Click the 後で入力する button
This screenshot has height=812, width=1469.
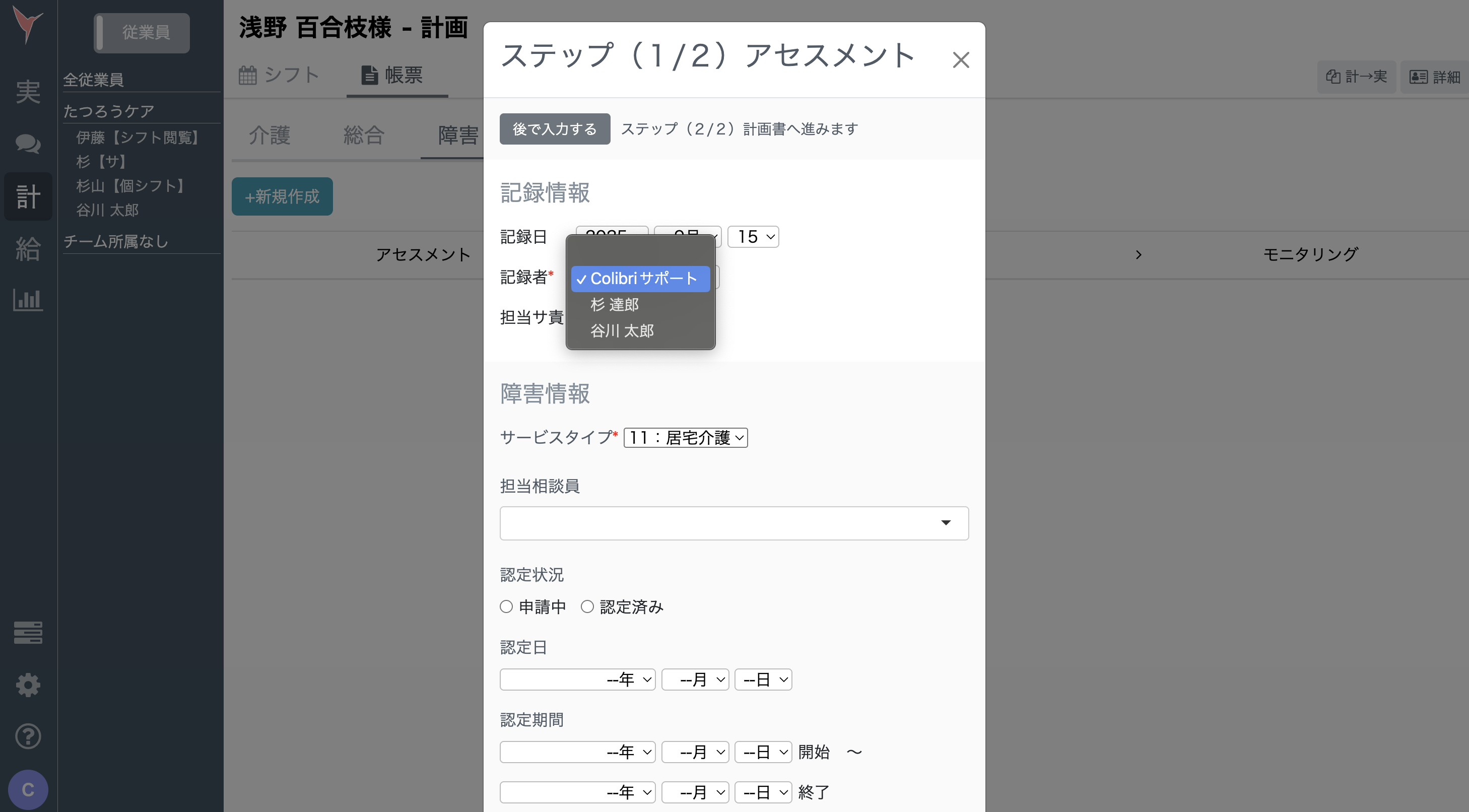pos(554,129)
